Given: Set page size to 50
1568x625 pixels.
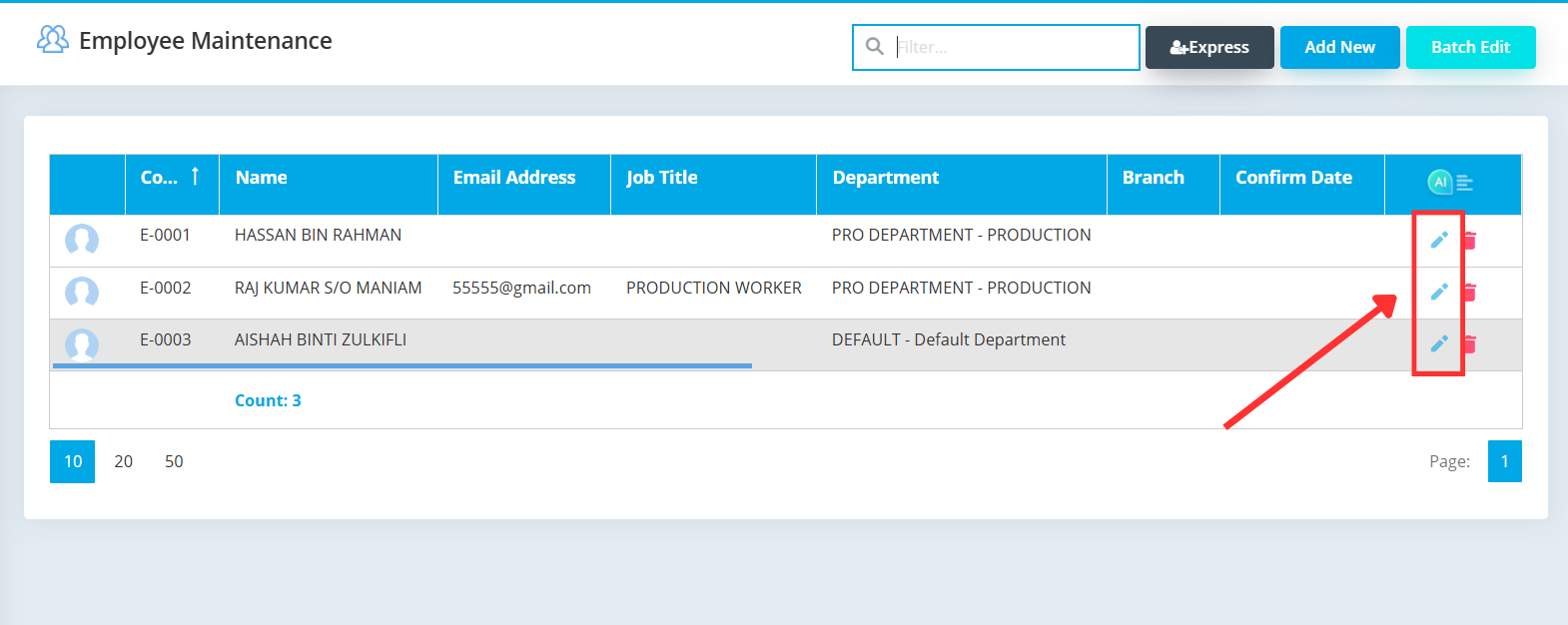Looking at the screenshot, I should coord(174,461).
